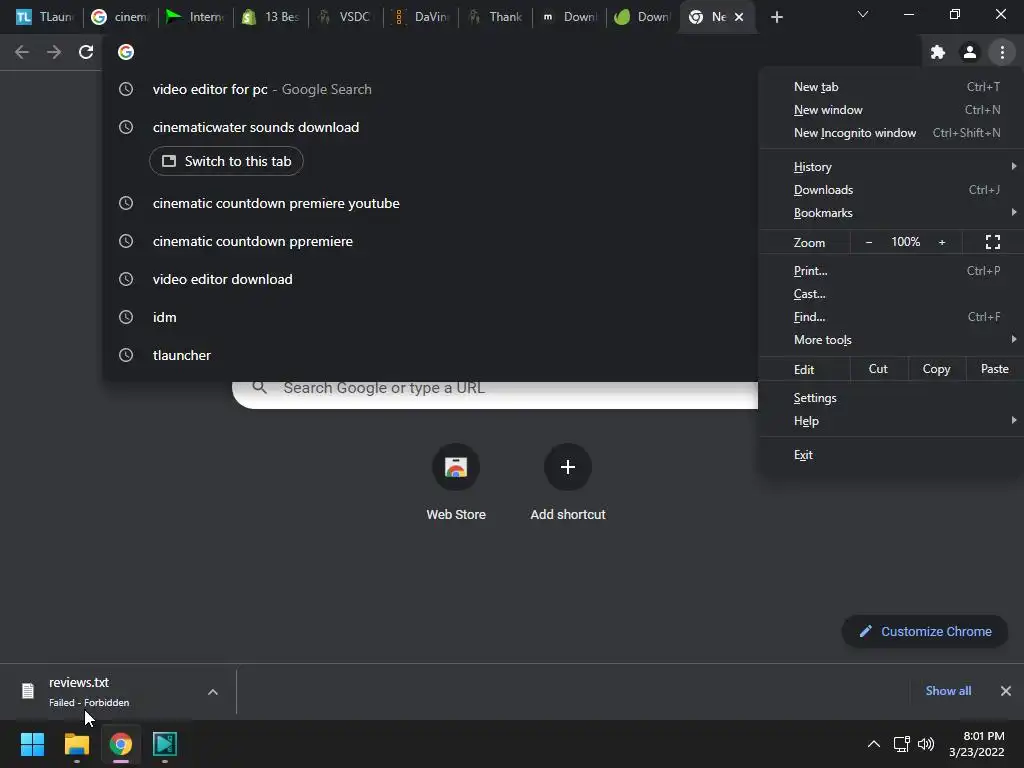The height and width of the screenshot is (768, 1024).
Task: Expand the Bookmarks submenu
Action: pyautogui.click(x=891, y=213)
